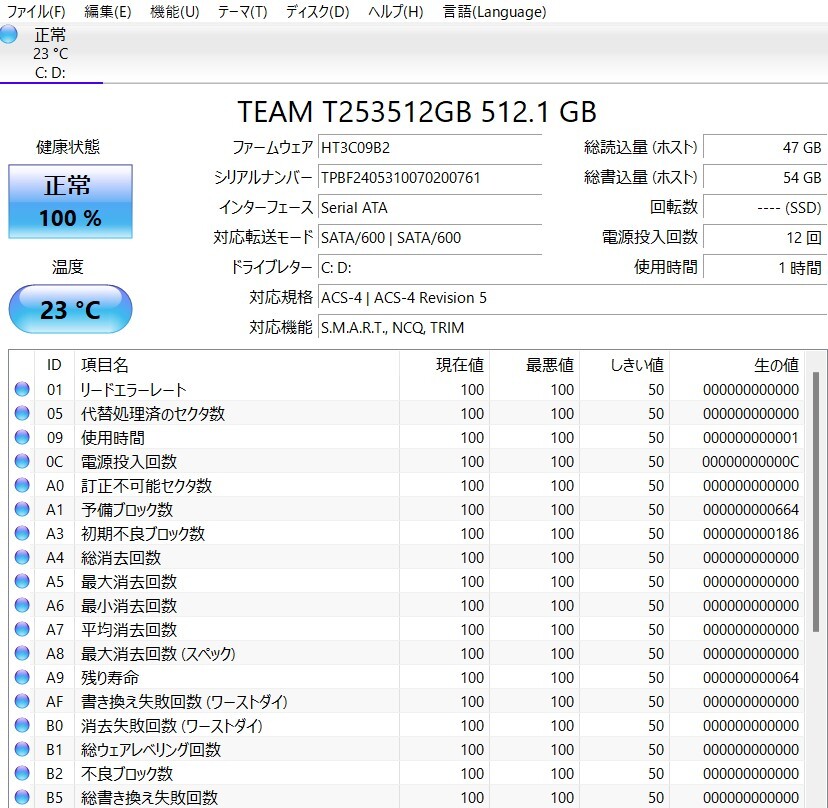This screenshot has height=808, width=828.
Task: Click the 23 °C temperature button
Action: (x=70, y=310)
